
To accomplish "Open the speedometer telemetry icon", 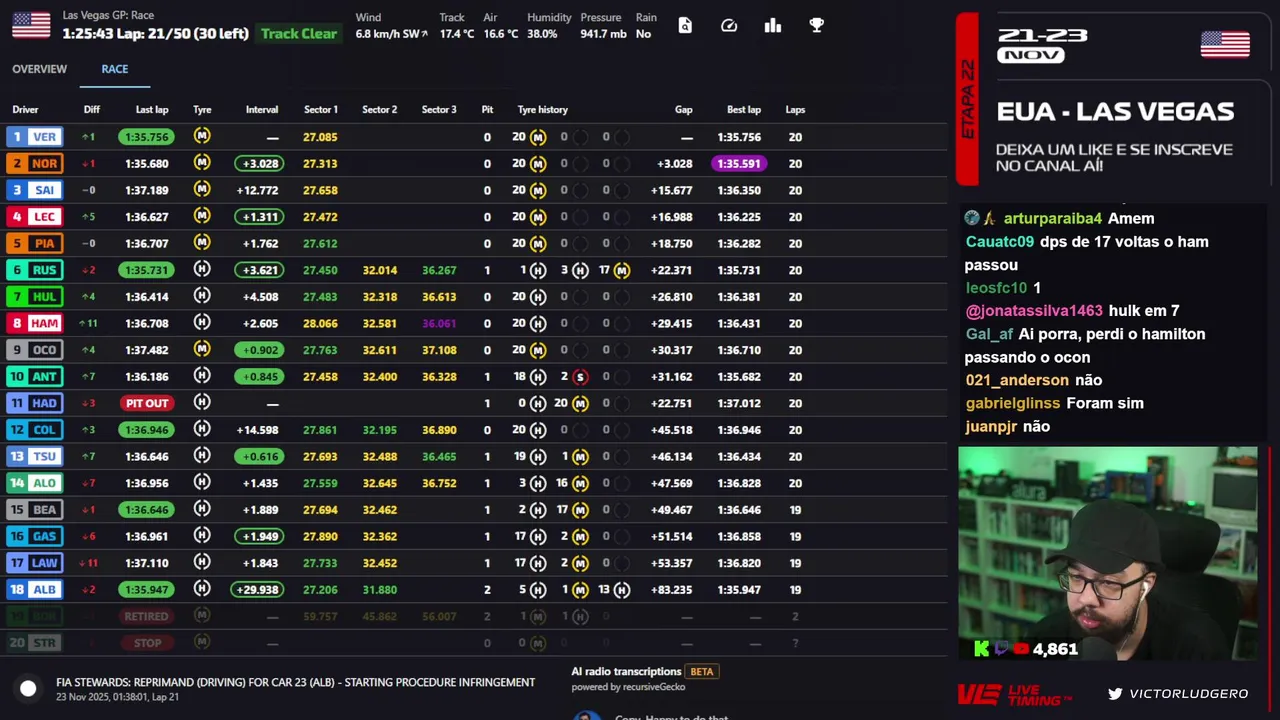I will coord(729,26).
